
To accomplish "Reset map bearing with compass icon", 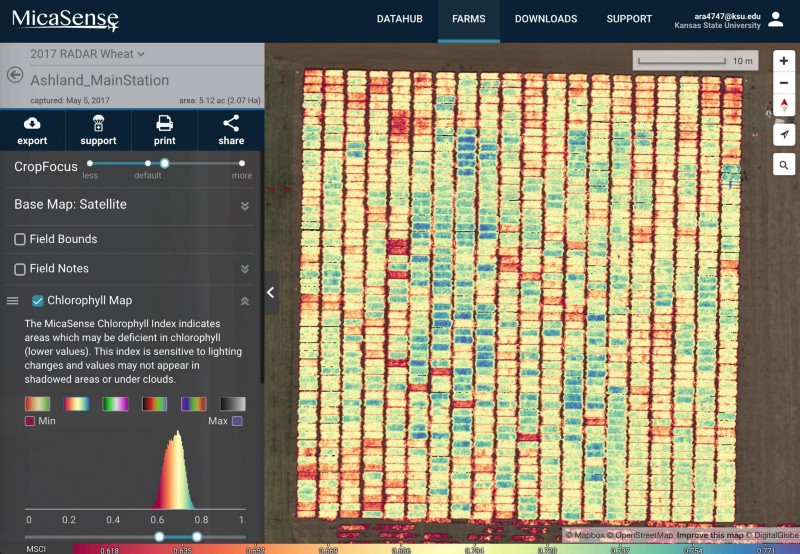I will click(x=783, y=106).
